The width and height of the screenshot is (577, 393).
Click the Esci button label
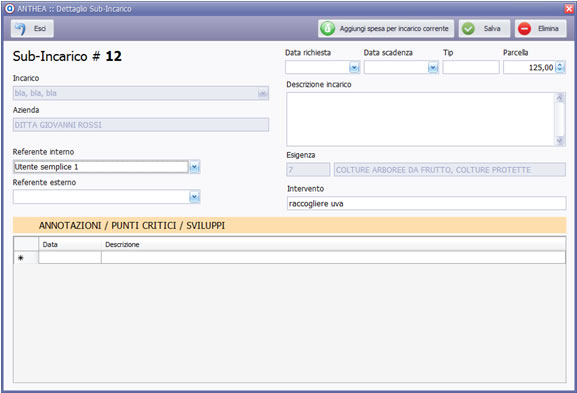40,29
